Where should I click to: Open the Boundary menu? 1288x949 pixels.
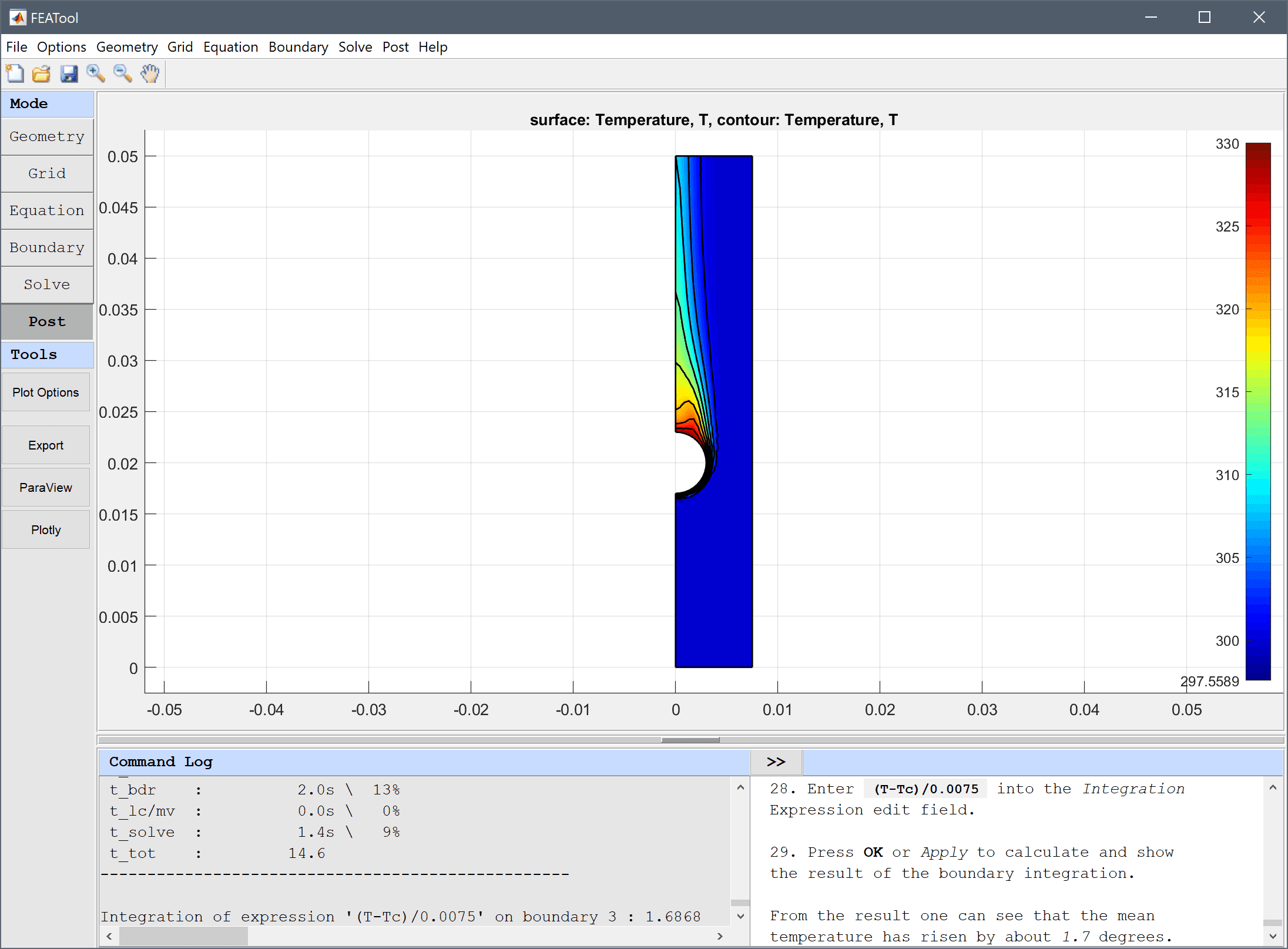[298, 47]
